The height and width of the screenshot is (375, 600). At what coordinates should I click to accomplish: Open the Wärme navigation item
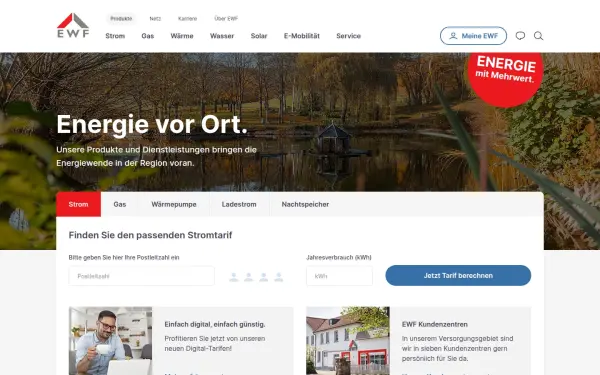click(182, 36)
